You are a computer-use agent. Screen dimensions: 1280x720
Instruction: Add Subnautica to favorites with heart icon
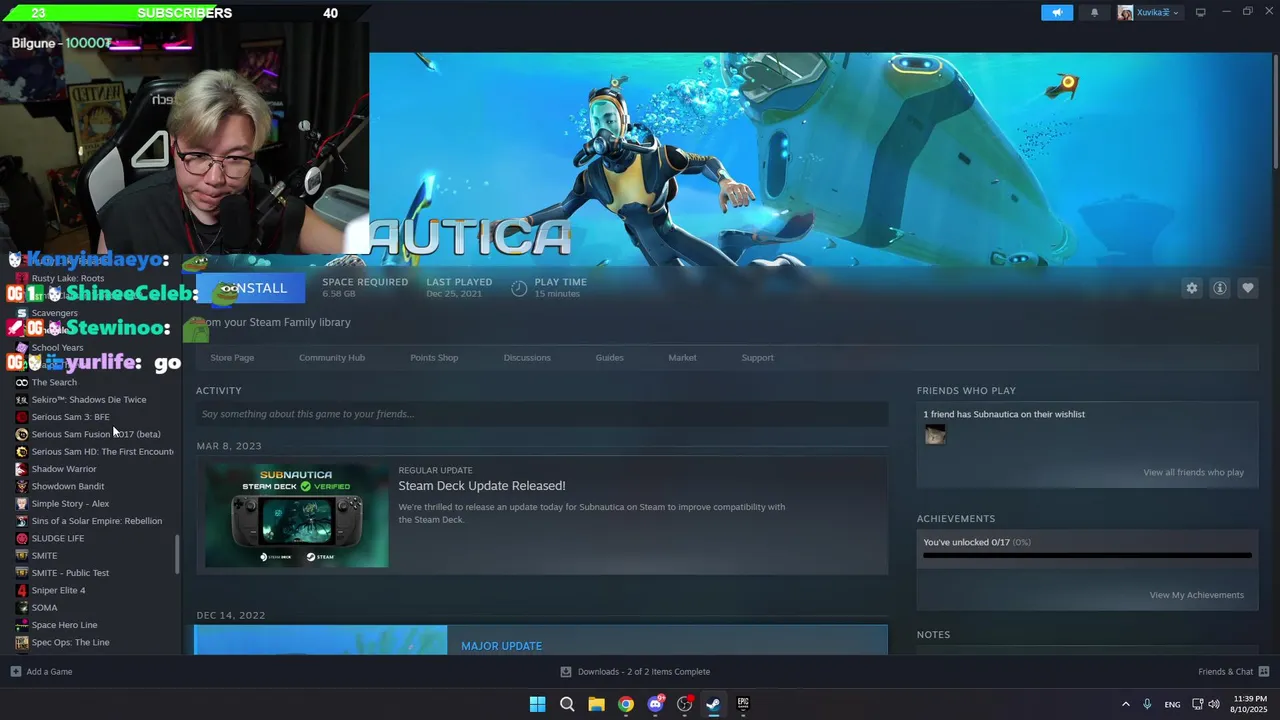pyautogui.click(x=1248, y=288)
